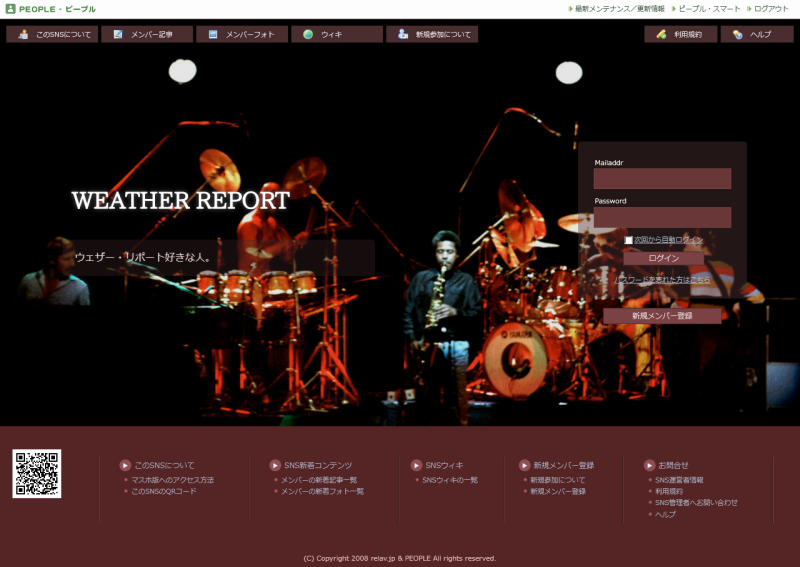Click the PEOPLE・ピープル site name
The width and height of the screenshot is (800, 567).
(x=57, y=9)
